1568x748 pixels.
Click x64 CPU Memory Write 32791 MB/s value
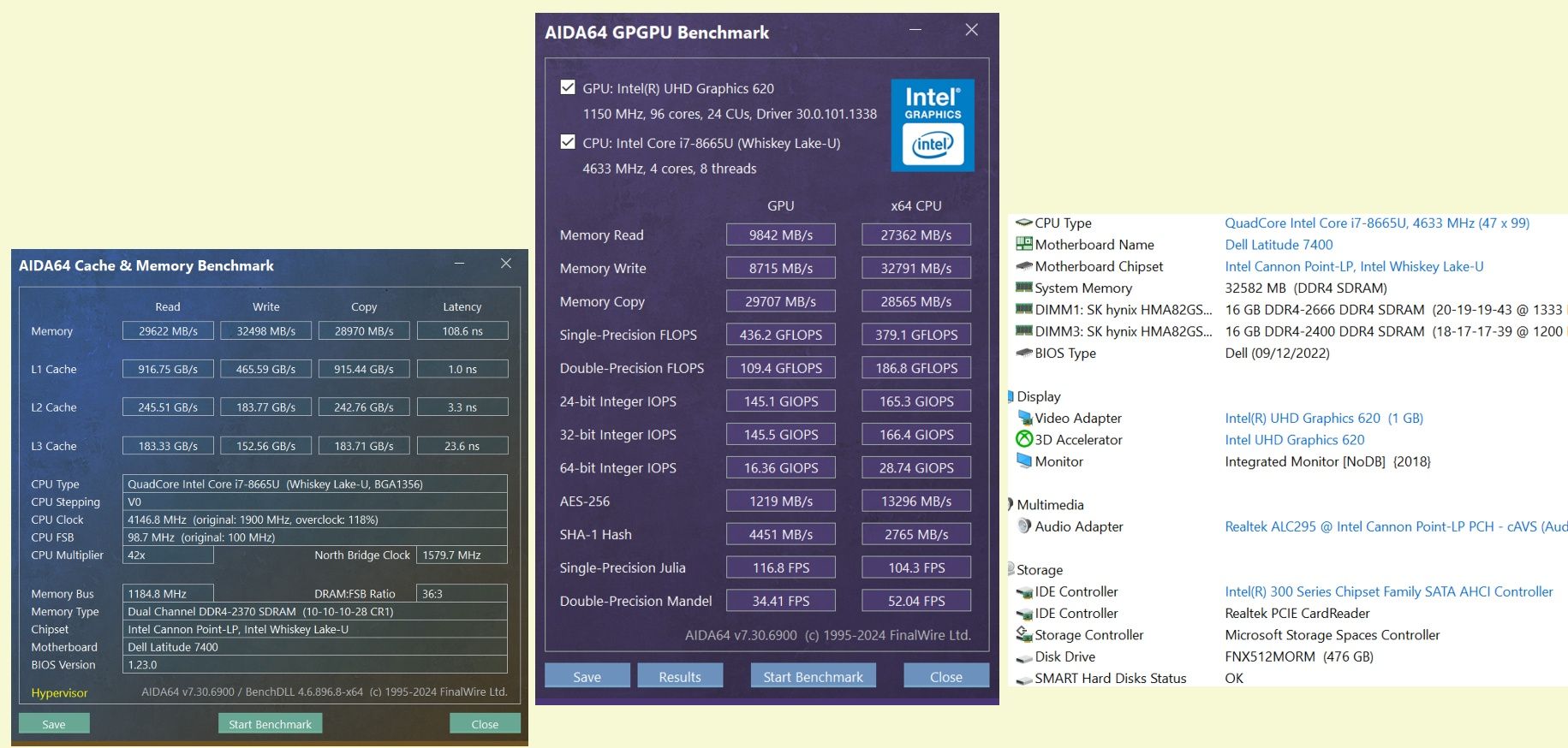pyautogui.click(x=916, y=268)
